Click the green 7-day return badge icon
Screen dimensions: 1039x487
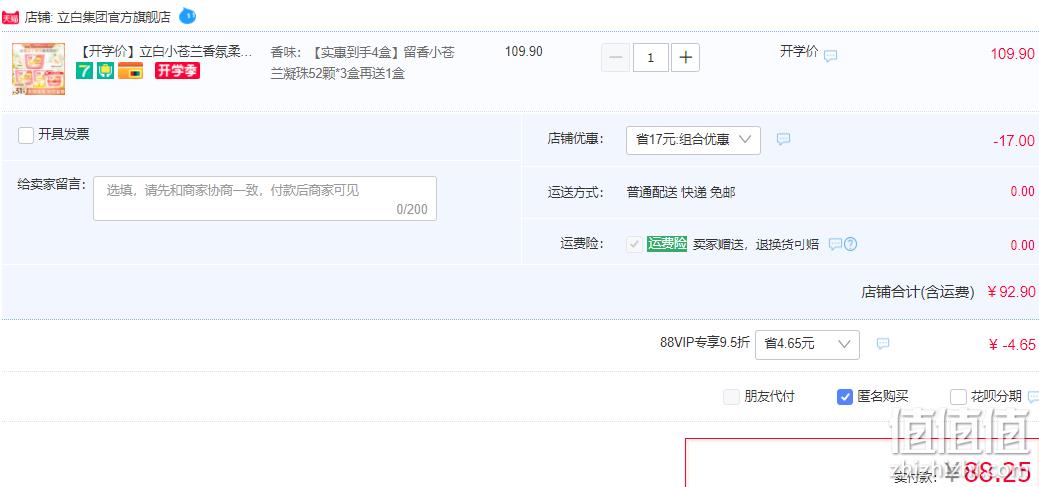(84, 70)
